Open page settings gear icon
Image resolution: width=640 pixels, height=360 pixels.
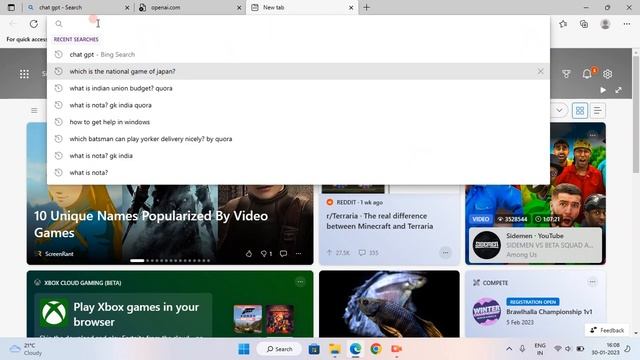608,74
